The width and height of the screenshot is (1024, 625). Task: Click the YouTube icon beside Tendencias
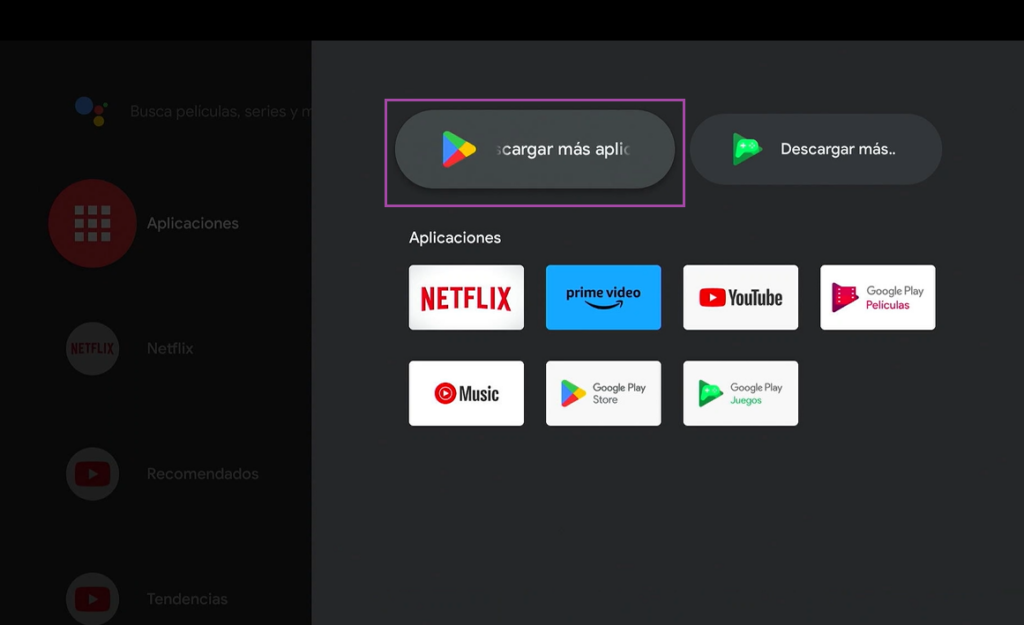[92, 598]
